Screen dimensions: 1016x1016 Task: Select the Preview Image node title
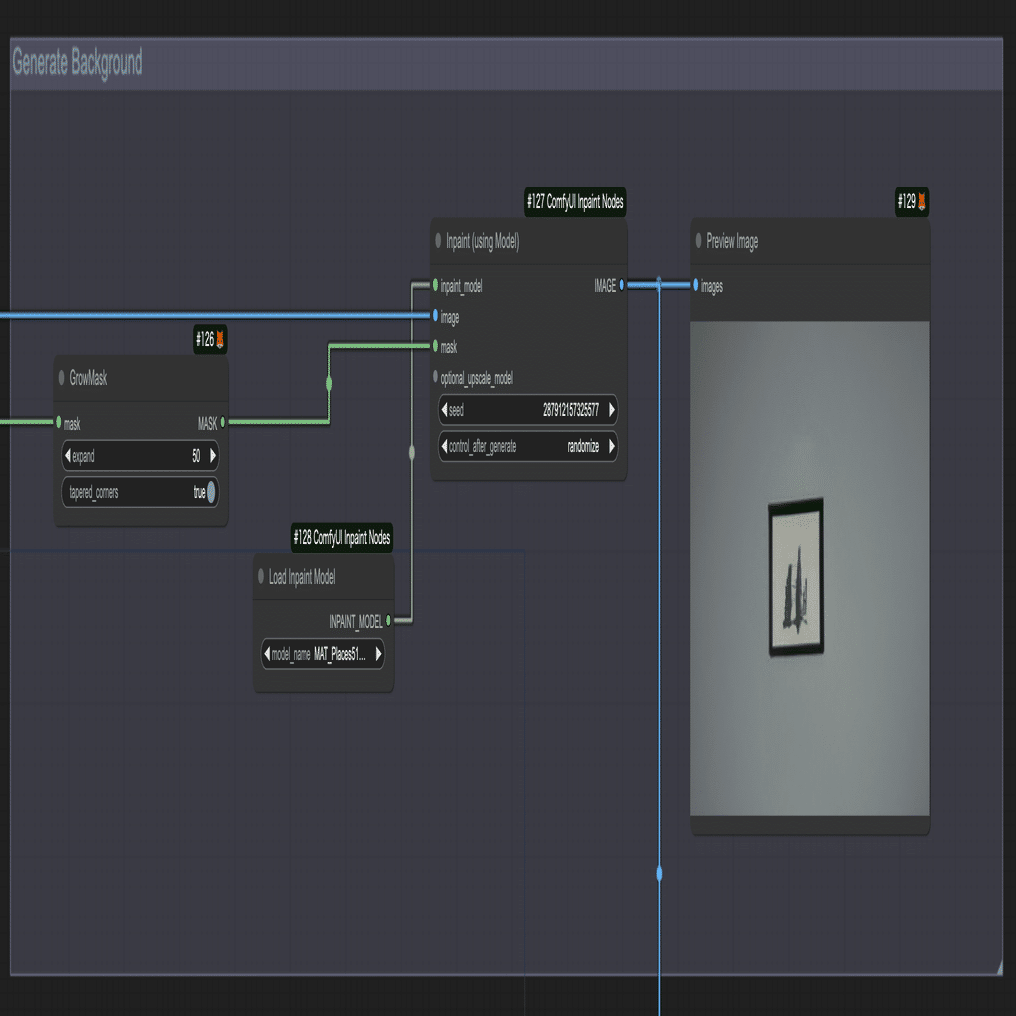[732, 242]
